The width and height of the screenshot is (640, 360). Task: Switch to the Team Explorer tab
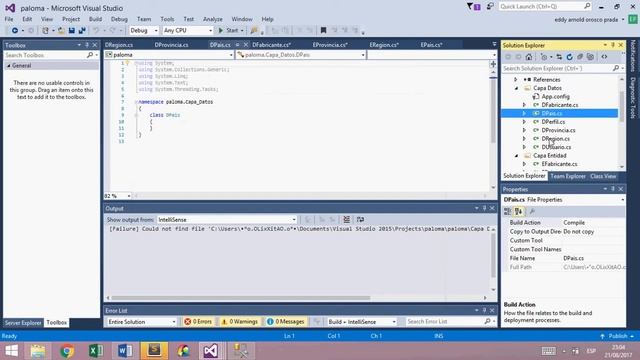pos(568,176)
